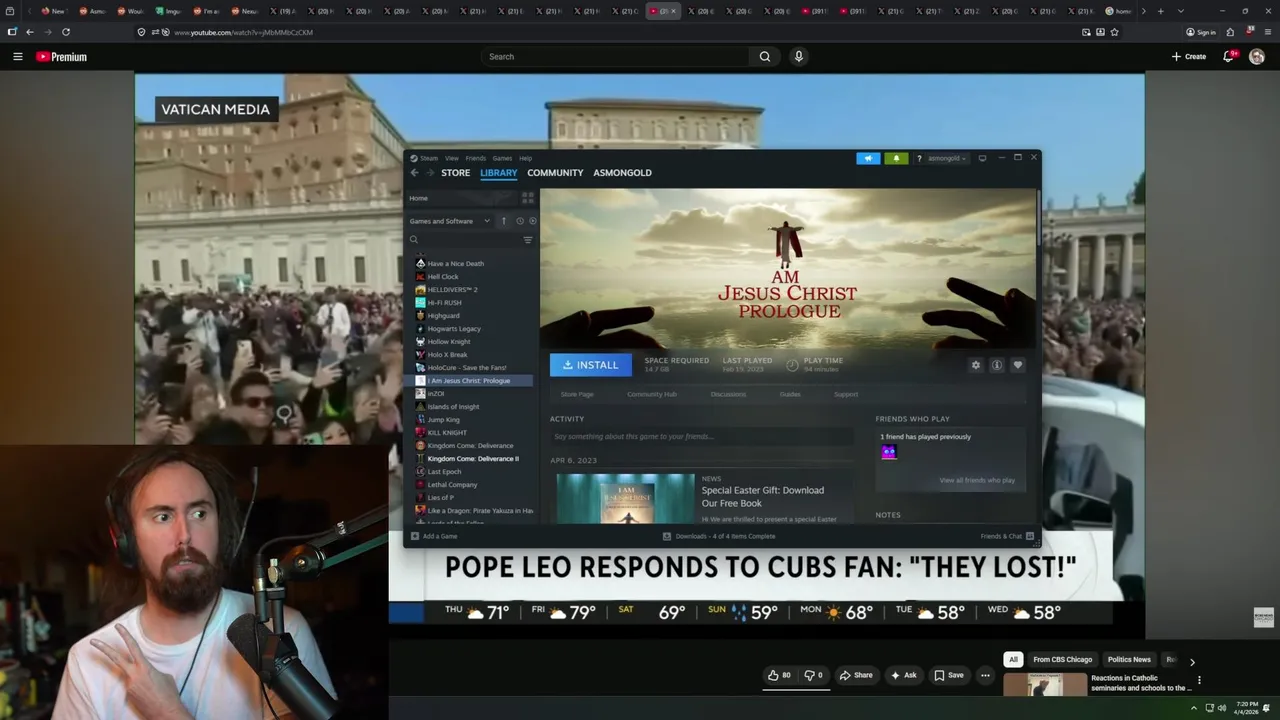Click the Steam announcements megaphone icon
Viewport: 1280px width, 720px height.
868,158
